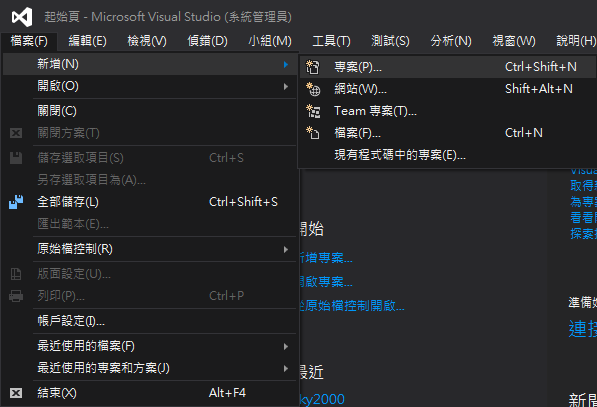Open the 檢視(V) menu
Screen dimensions: 597x407
click(147, 41)
